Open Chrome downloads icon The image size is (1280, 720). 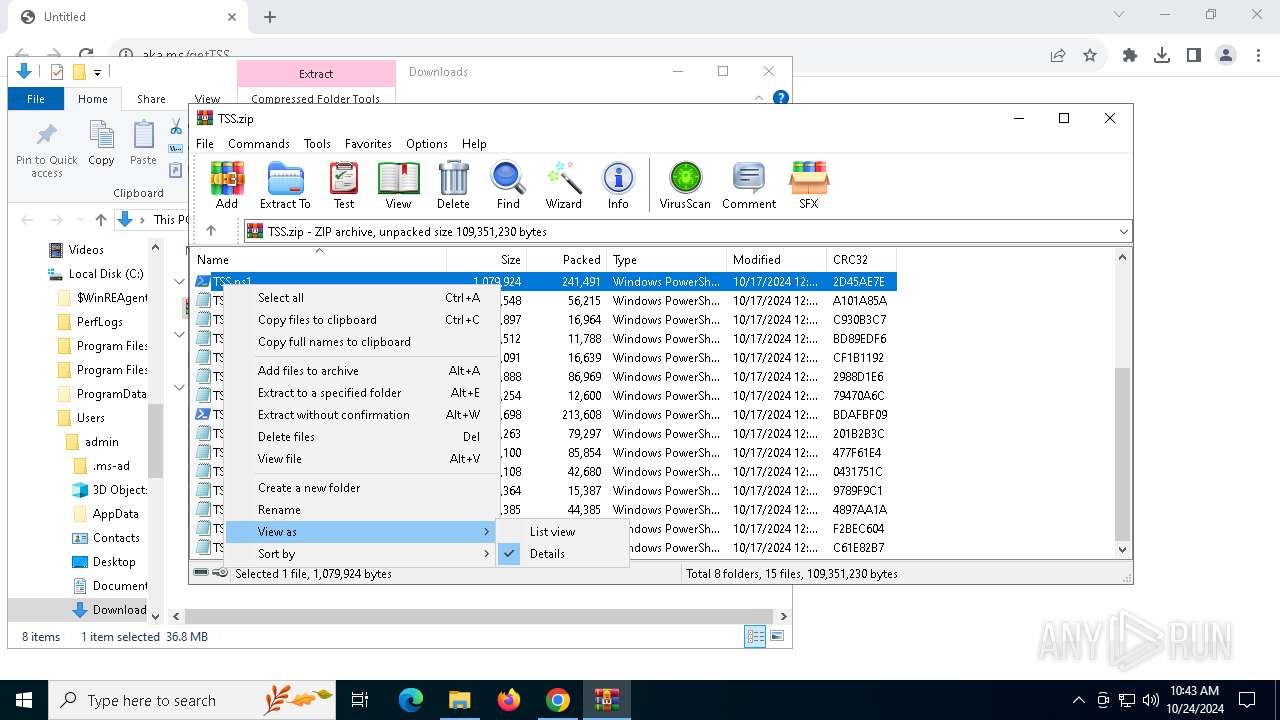1162,56
